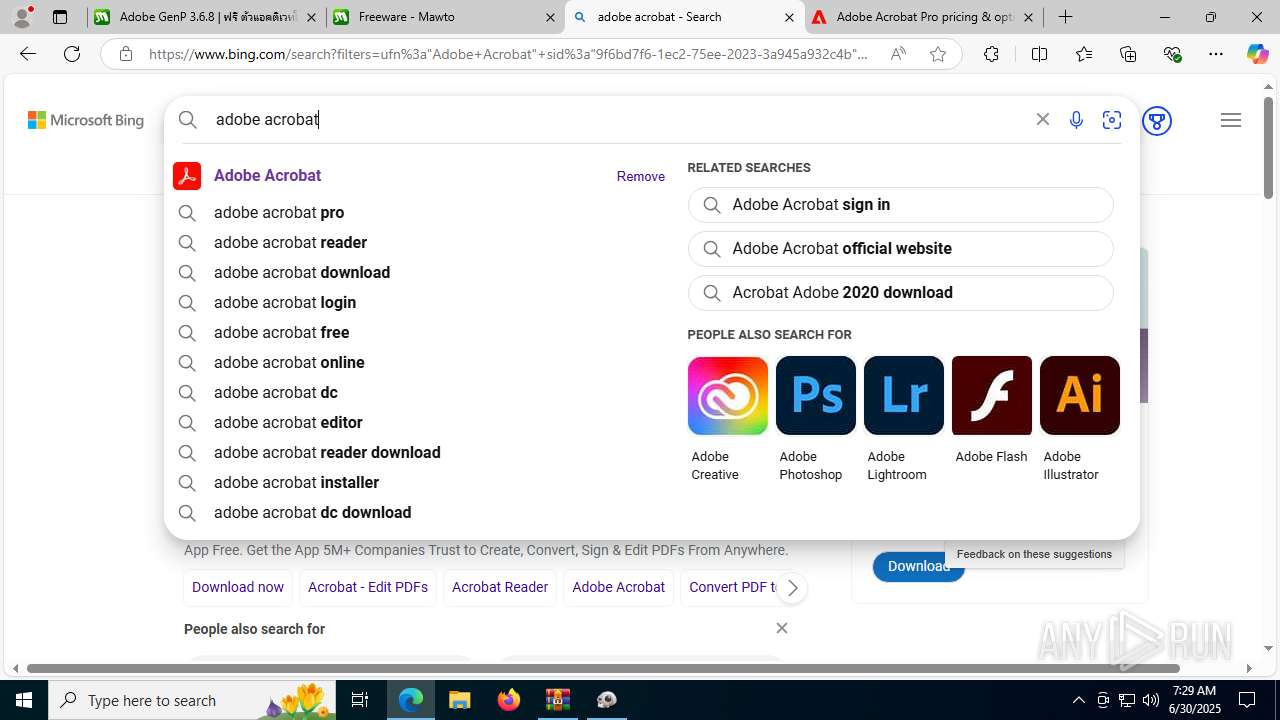Toggle Read aloud in address bar

click(898, 54)
